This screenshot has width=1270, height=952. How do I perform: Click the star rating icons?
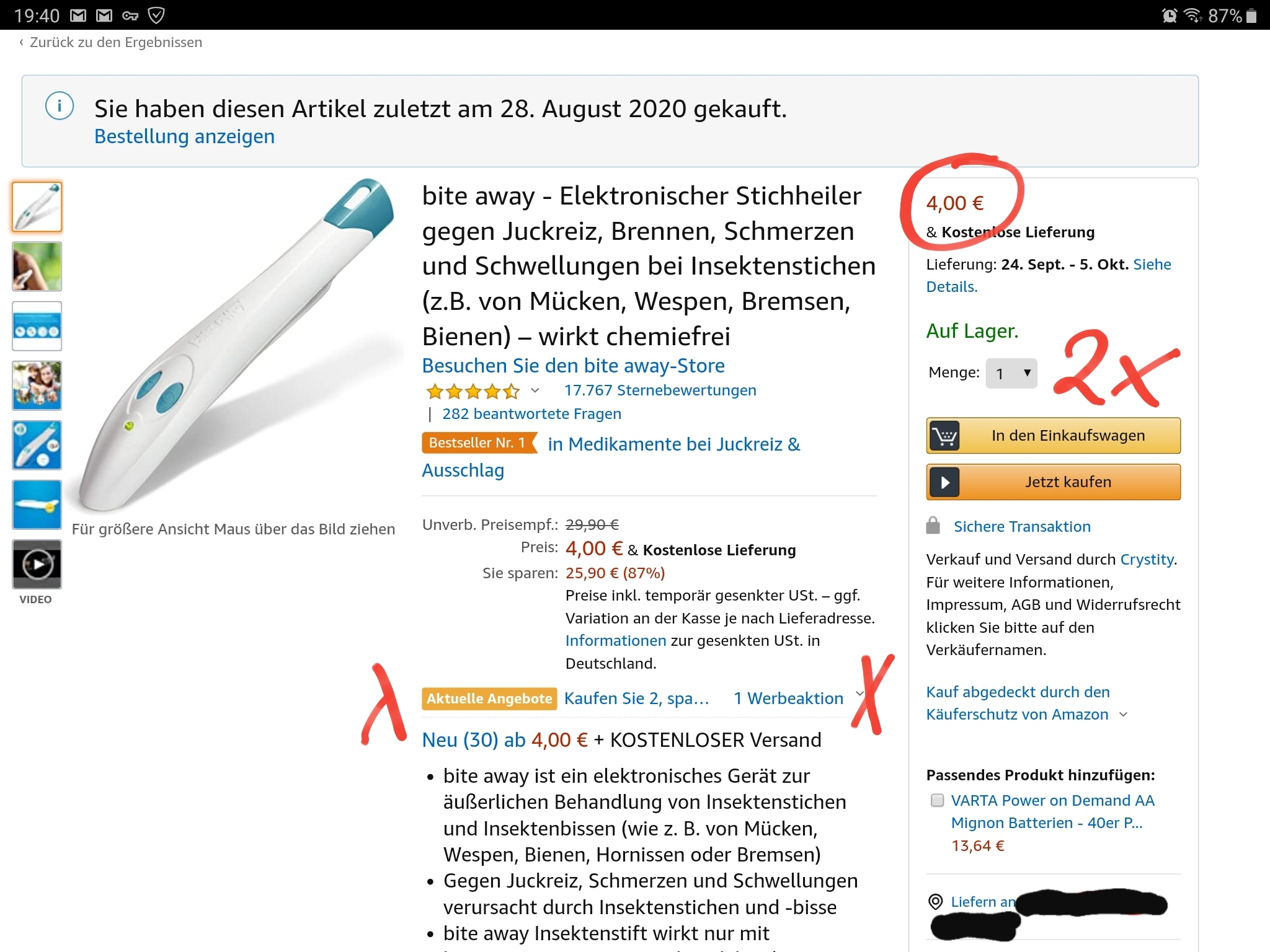(x=473, y=392)
